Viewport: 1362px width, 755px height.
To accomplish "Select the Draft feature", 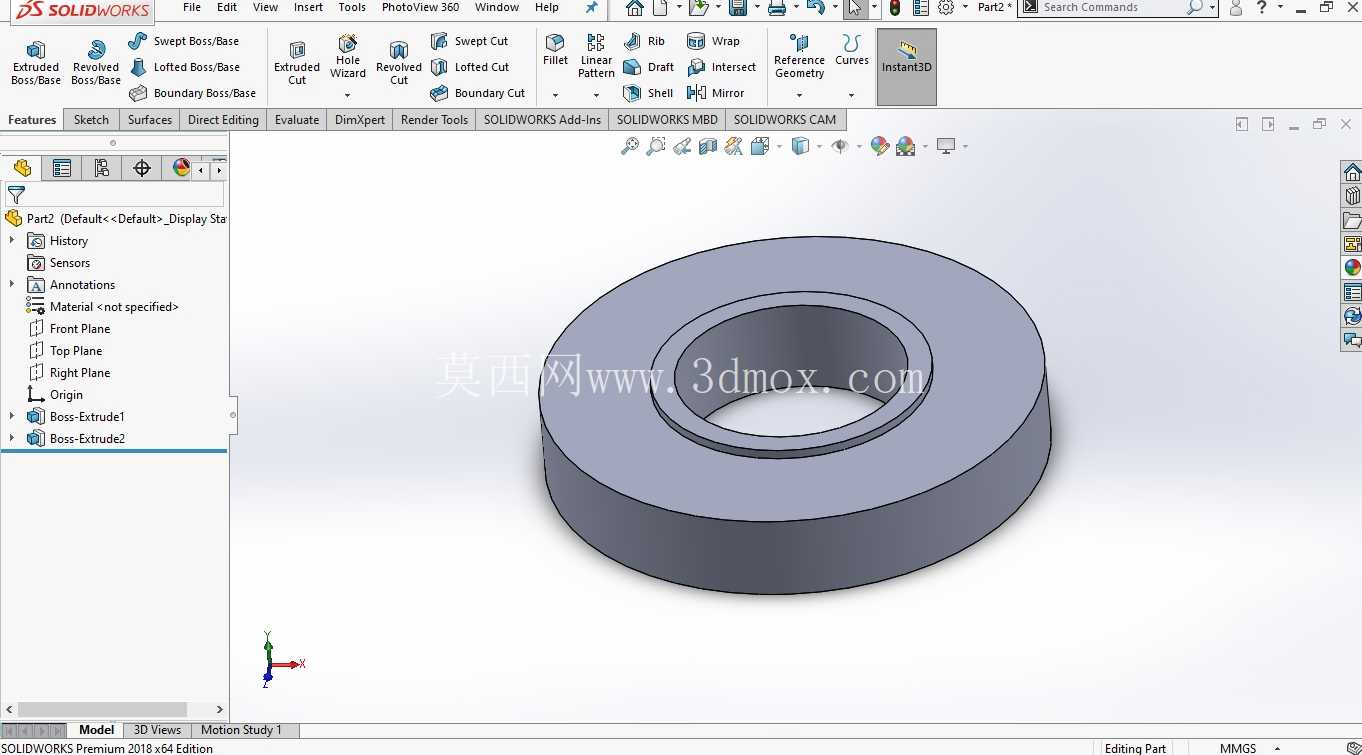I will coord(648,67).
